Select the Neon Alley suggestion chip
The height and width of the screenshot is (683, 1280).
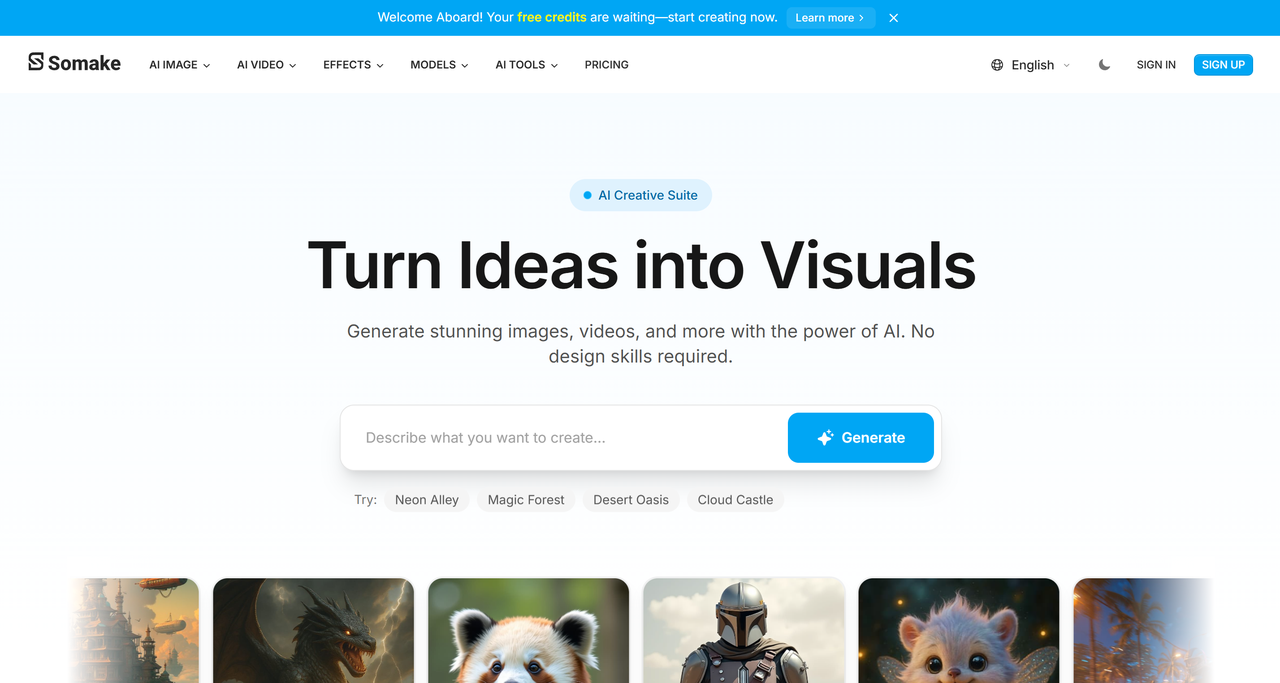tap(427, 500)
